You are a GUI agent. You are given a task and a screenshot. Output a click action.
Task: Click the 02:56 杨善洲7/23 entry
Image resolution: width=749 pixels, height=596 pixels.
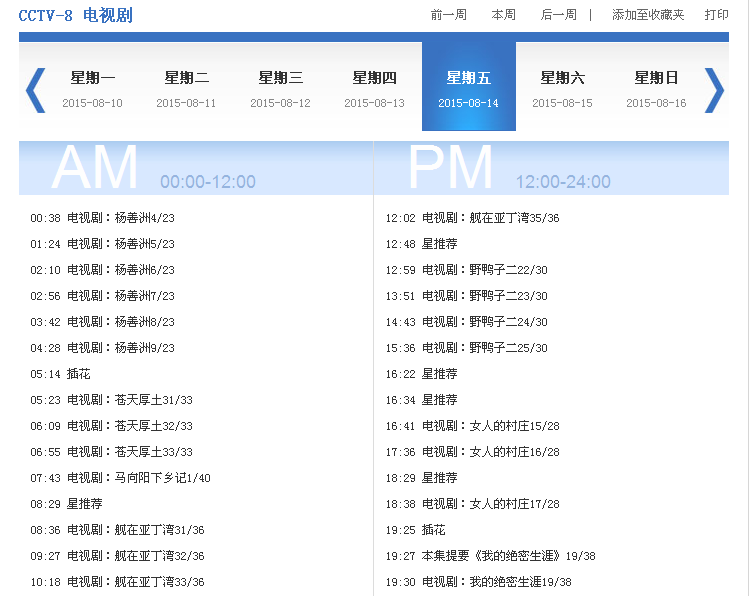point(102,296)
